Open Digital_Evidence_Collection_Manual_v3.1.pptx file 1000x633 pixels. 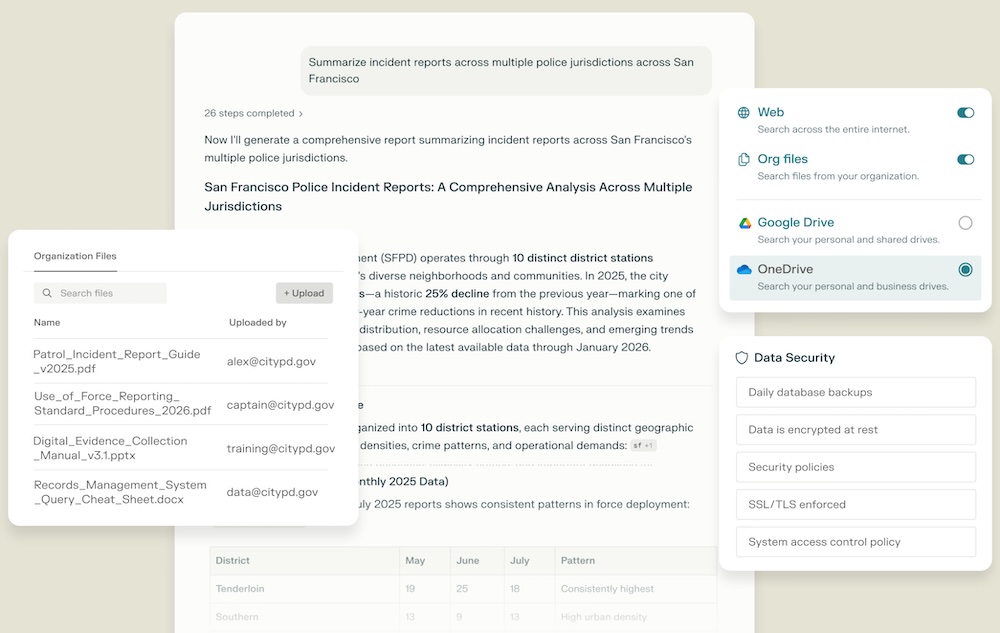110,448
